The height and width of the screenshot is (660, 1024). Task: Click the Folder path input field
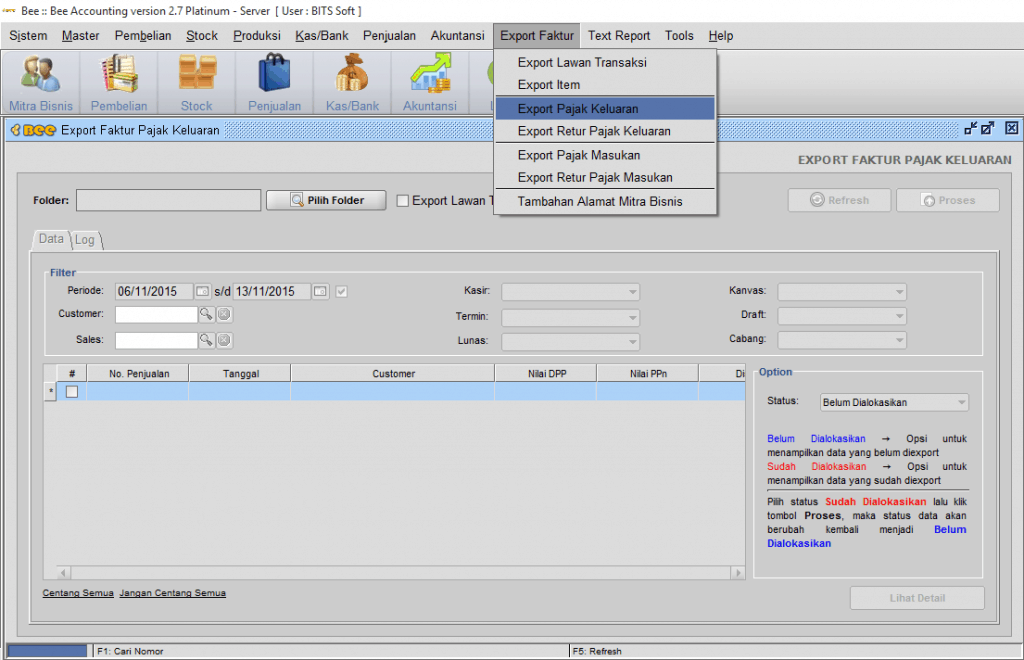[168, 200]
